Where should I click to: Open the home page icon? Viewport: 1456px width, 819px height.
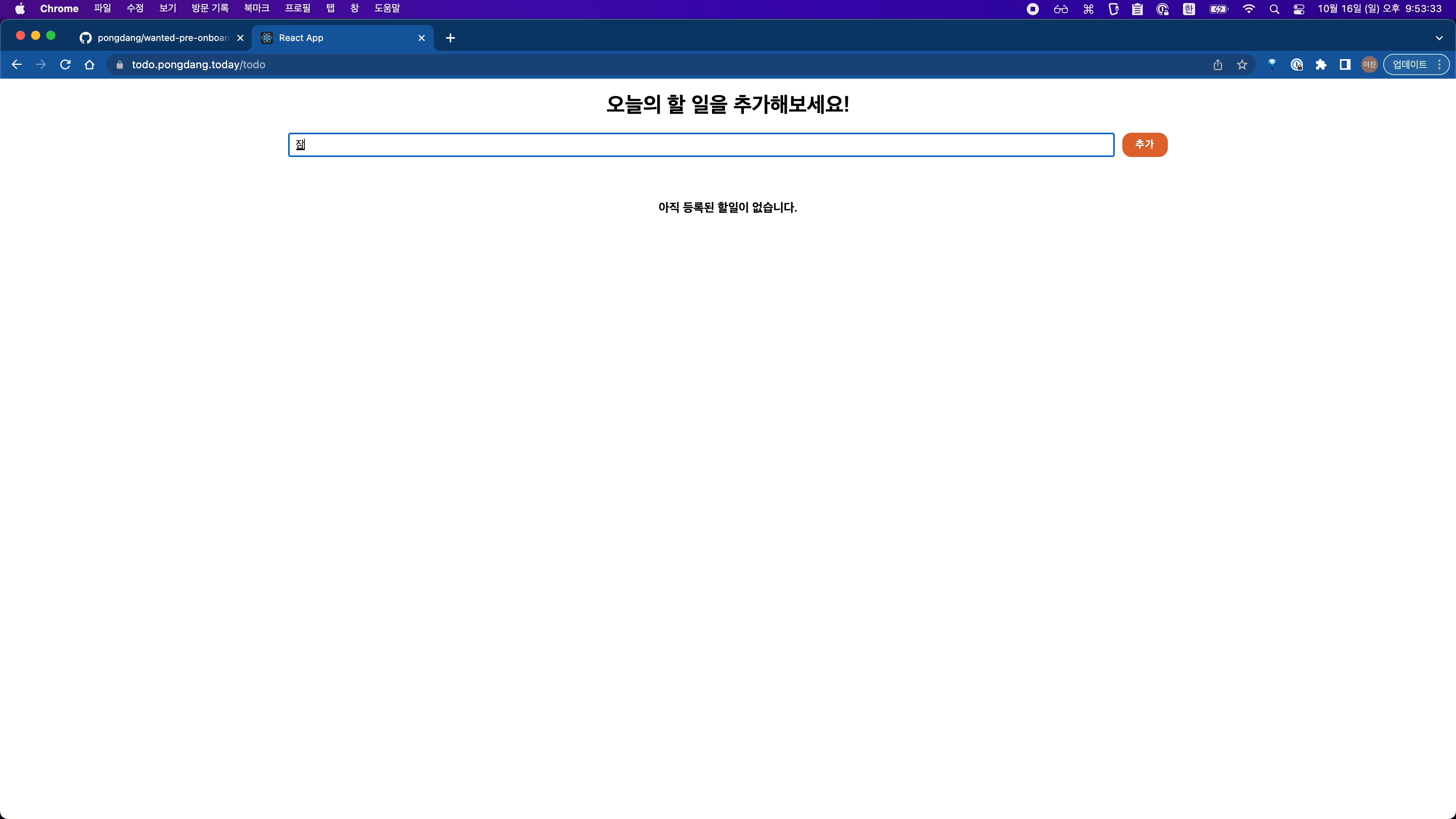[89, 64]
